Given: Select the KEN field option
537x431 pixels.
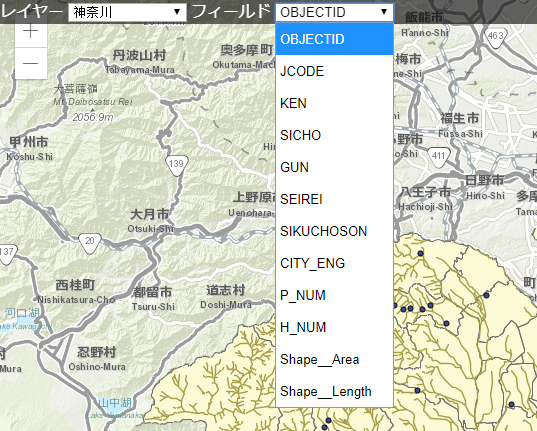Looking at the screenshot, I should (x=334, y=103).
